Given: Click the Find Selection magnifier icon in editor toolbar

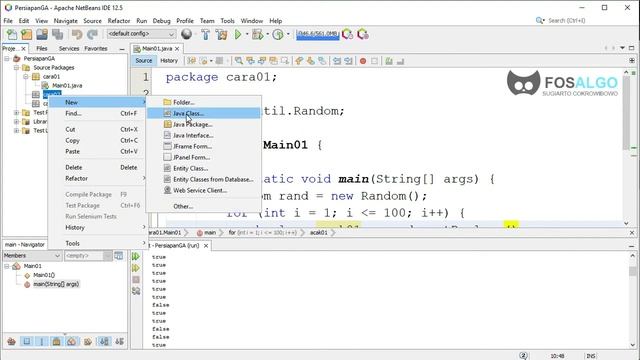Looking at the screenshot, I should coord(239,61).
